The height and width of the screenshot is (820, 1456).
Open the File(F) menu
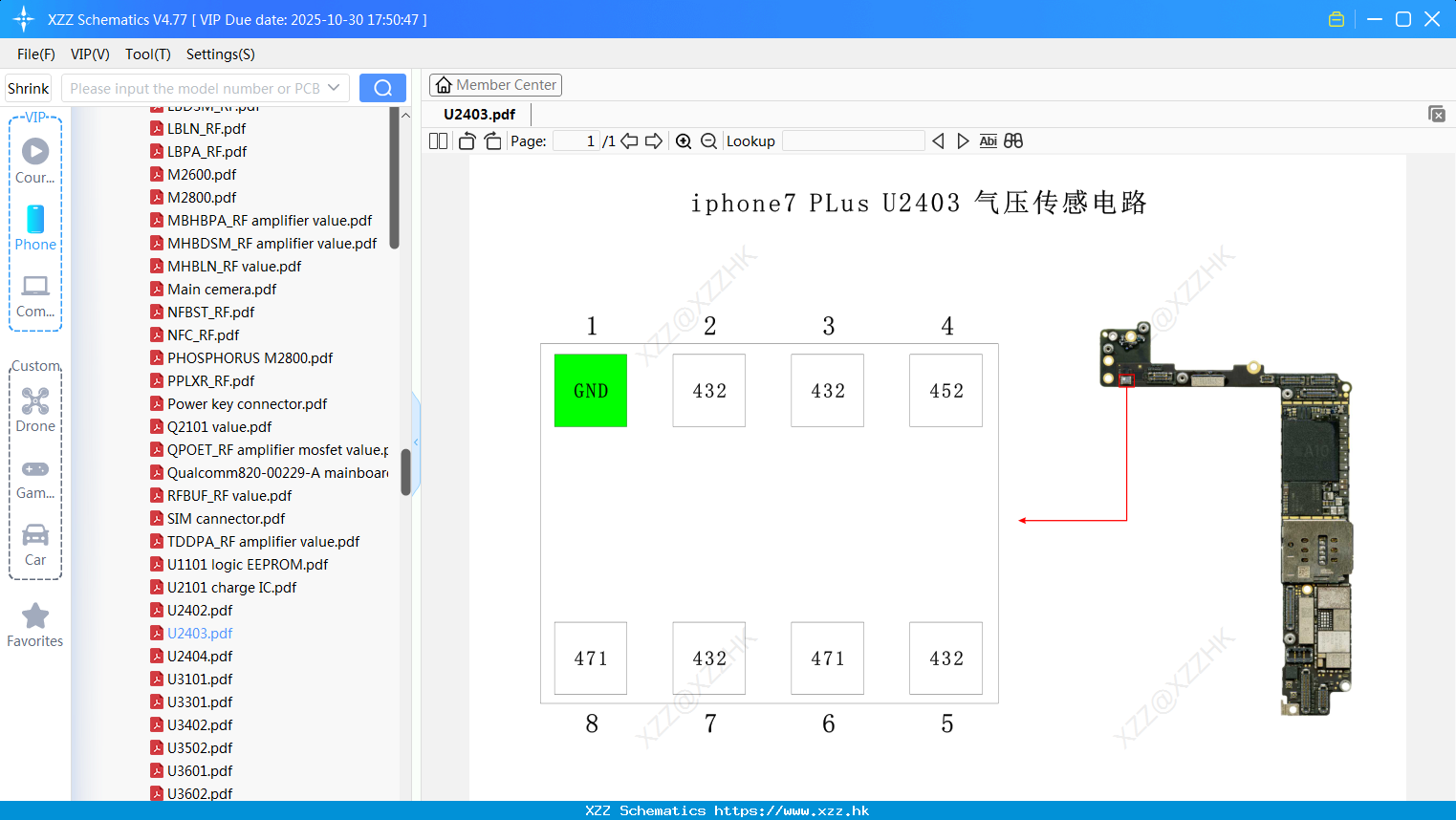(x=36, y=54)
